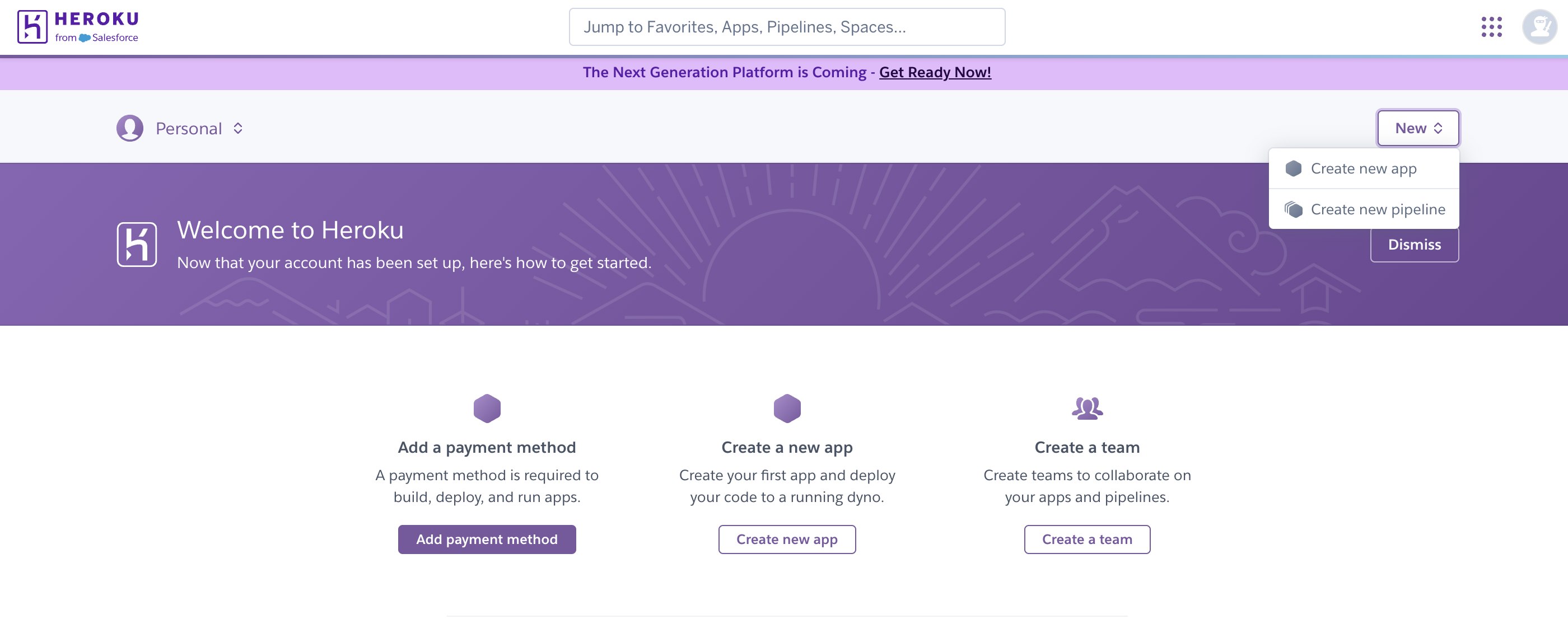The height and width of the screenshot is (638, 1568).
Task: Click the hexagon icon above Create a new app
Action: click(x=786, y=408)
